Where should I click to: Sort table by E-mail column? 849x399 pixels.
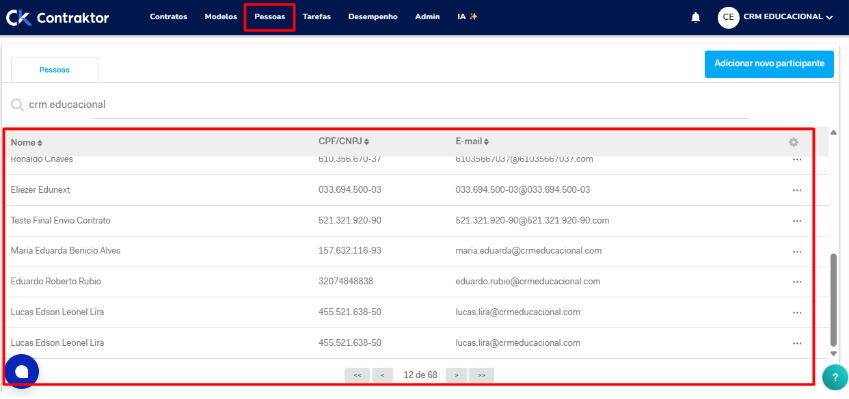[472, 142]
